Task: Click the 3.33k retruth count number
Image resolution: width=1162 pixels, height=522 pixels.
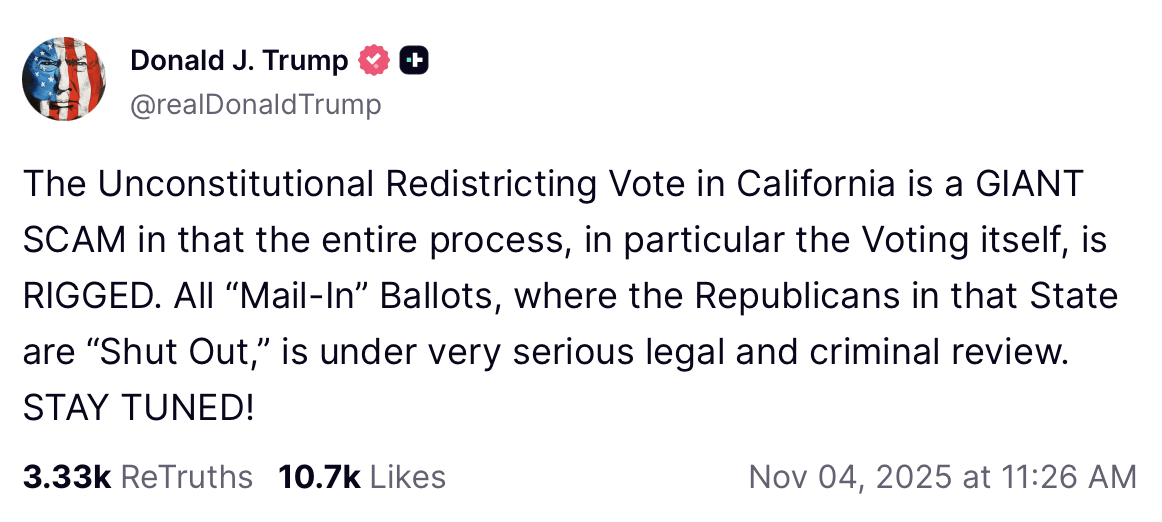Action: point(66,477)
